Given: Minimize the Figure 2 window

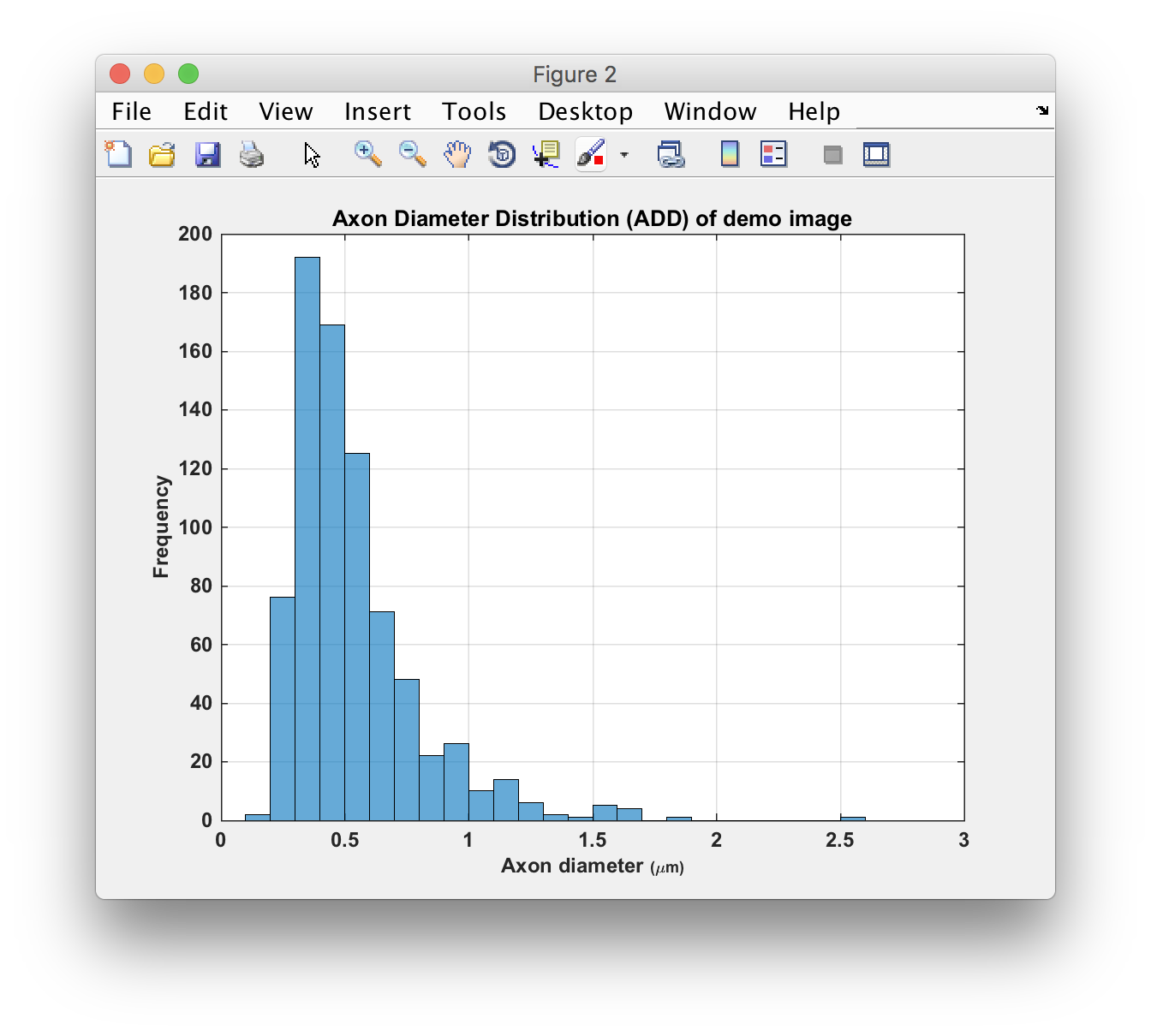Looking at the screenshot, I should [x=154, y=74].
